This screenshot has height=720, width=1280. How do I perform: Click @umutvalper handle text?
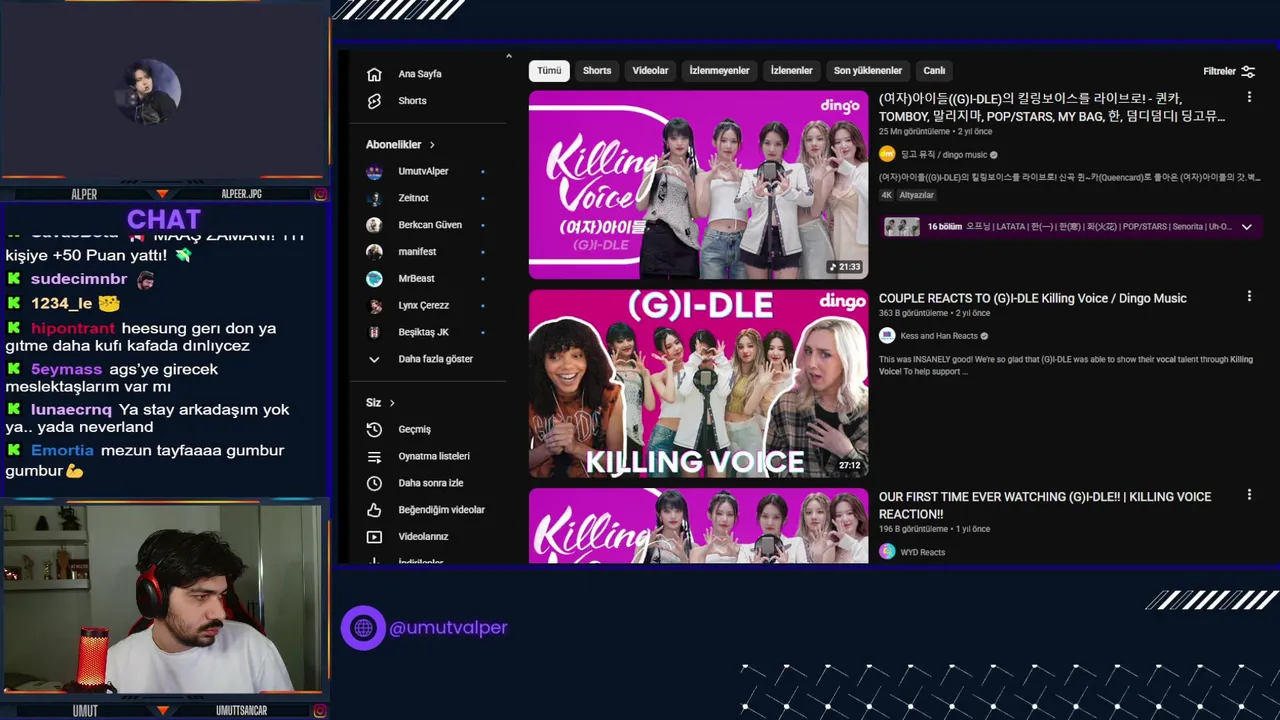pos(448,628)
